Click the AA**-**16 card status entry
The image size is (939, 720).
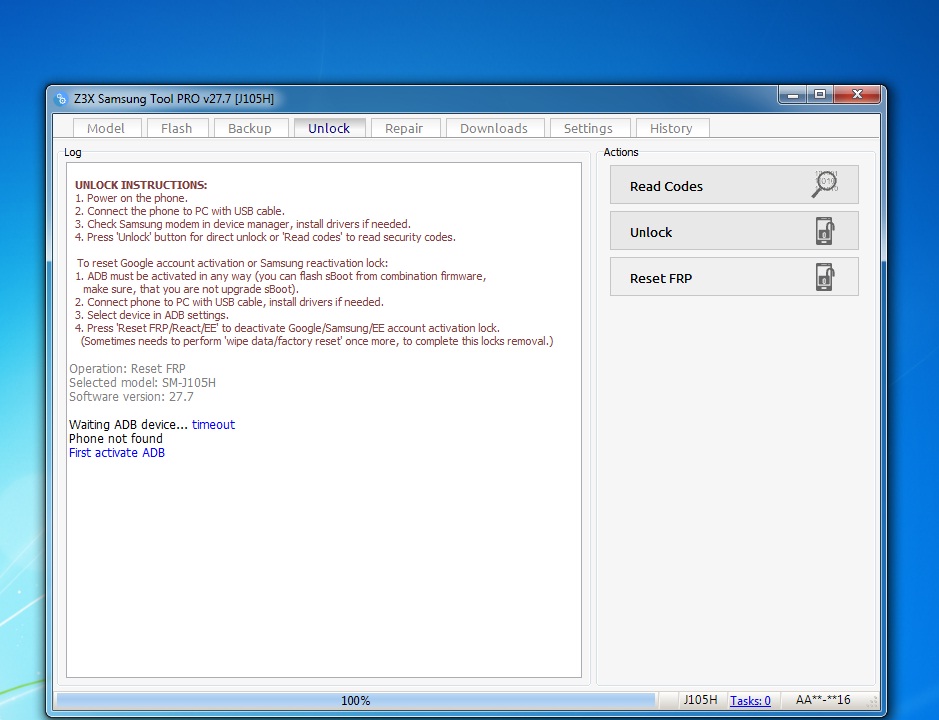(x=823, y=700)
